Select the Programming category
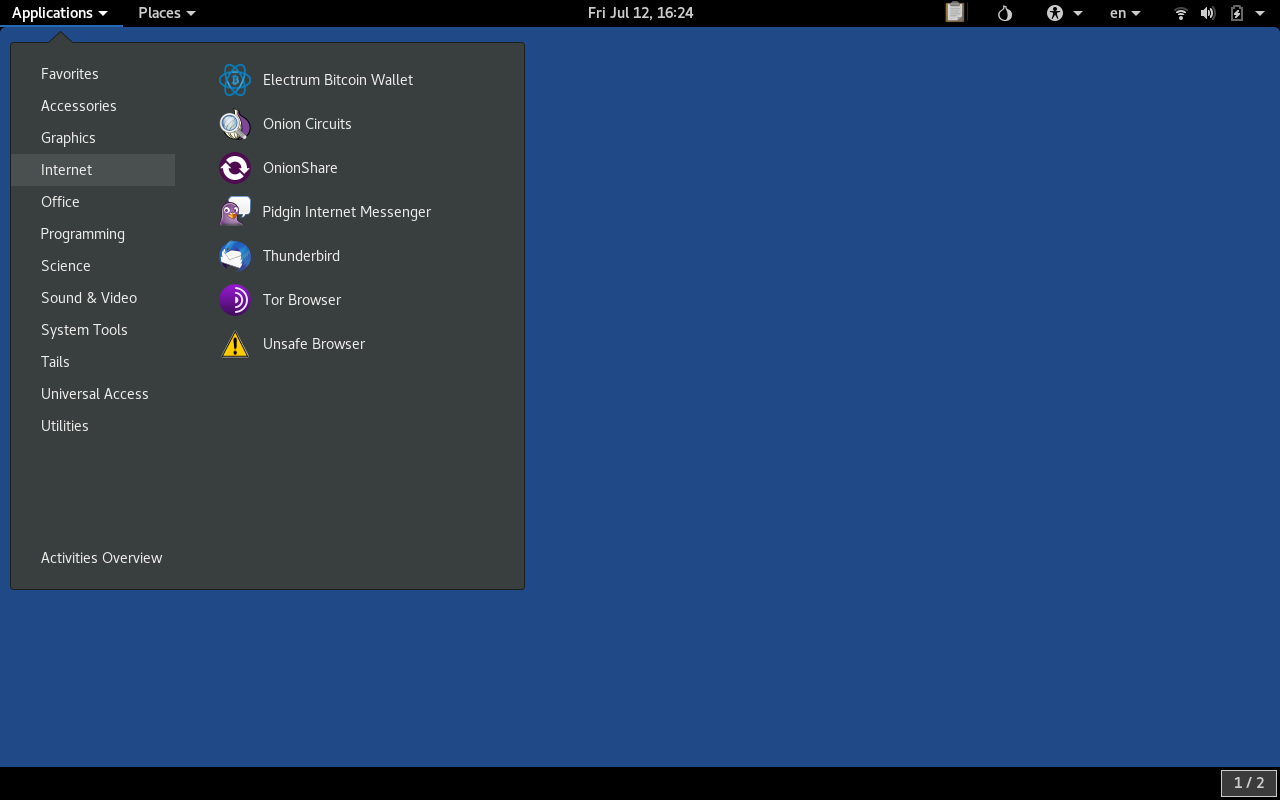The image size is (1280, 800). point(93,234)
